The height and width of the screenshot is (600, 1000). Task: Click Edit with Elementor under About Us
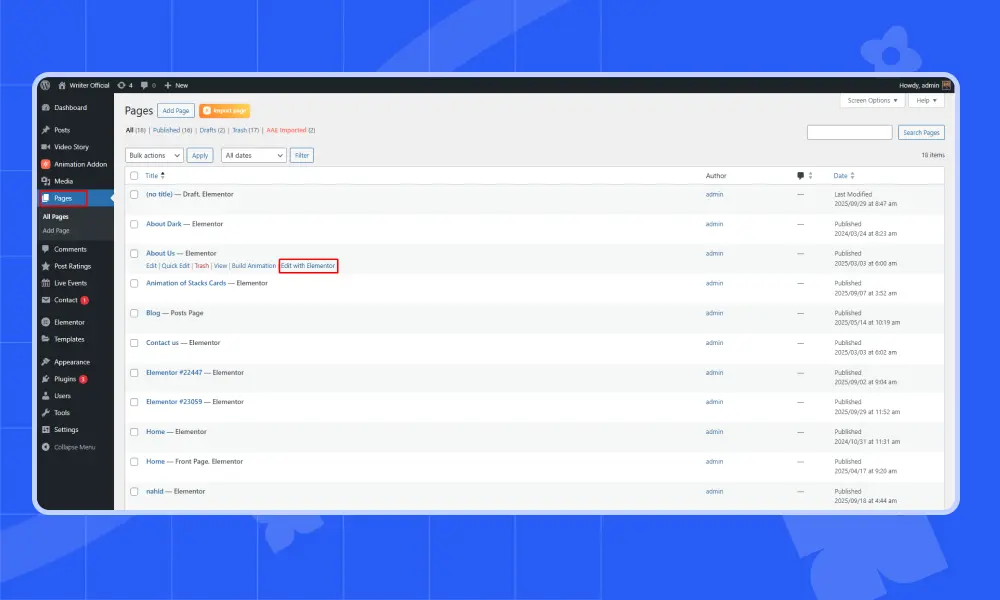308,266
